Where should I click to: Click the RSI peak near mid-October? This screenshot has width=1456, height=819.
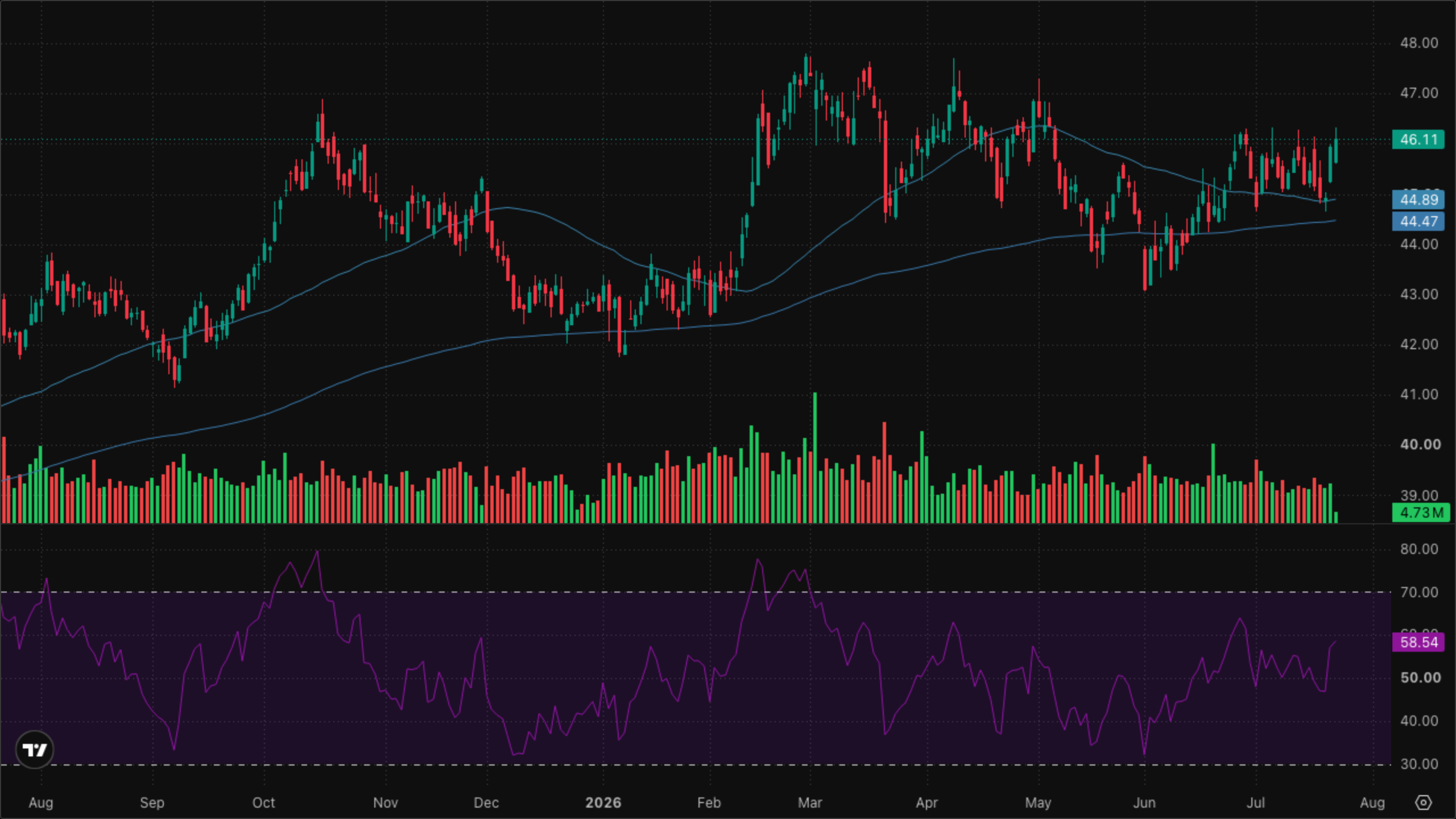[316, 552]
